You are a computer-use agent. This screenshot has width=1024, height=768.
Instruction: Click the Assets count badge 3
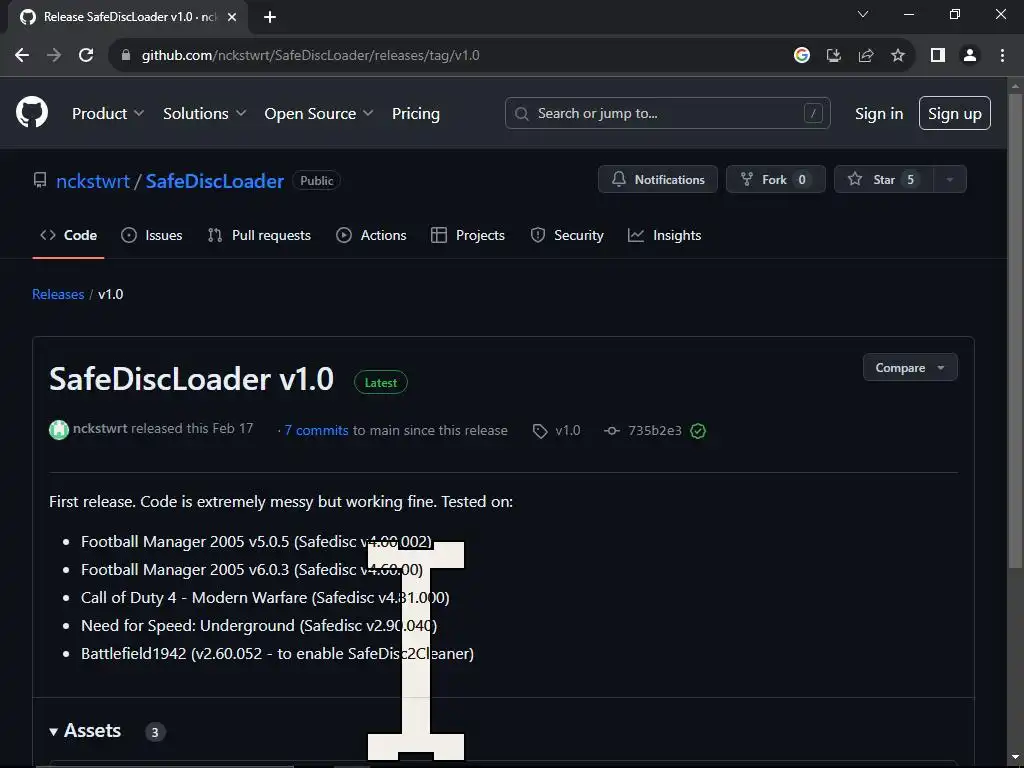pyautogui.click(x=155, y=732)
